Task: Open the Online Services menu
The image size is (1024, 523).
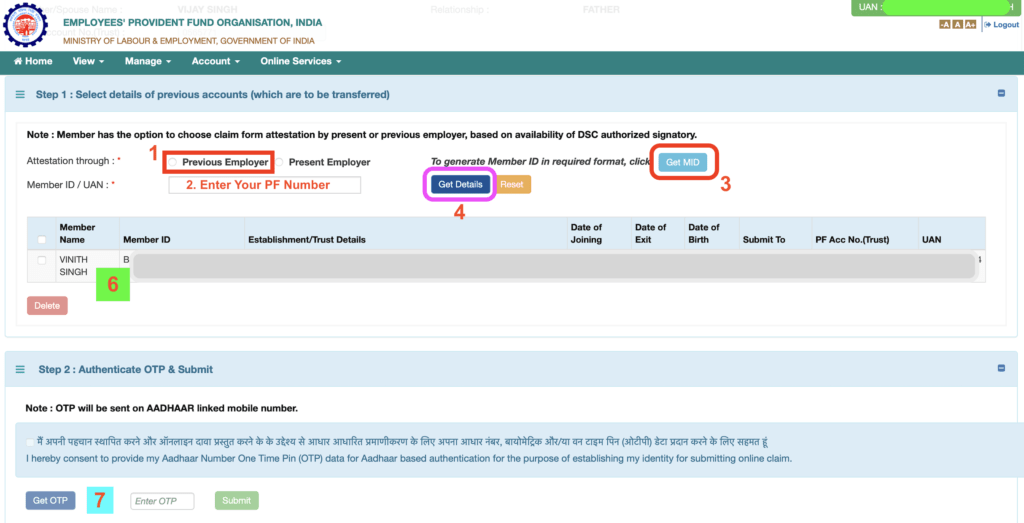Action: [300, 61]
